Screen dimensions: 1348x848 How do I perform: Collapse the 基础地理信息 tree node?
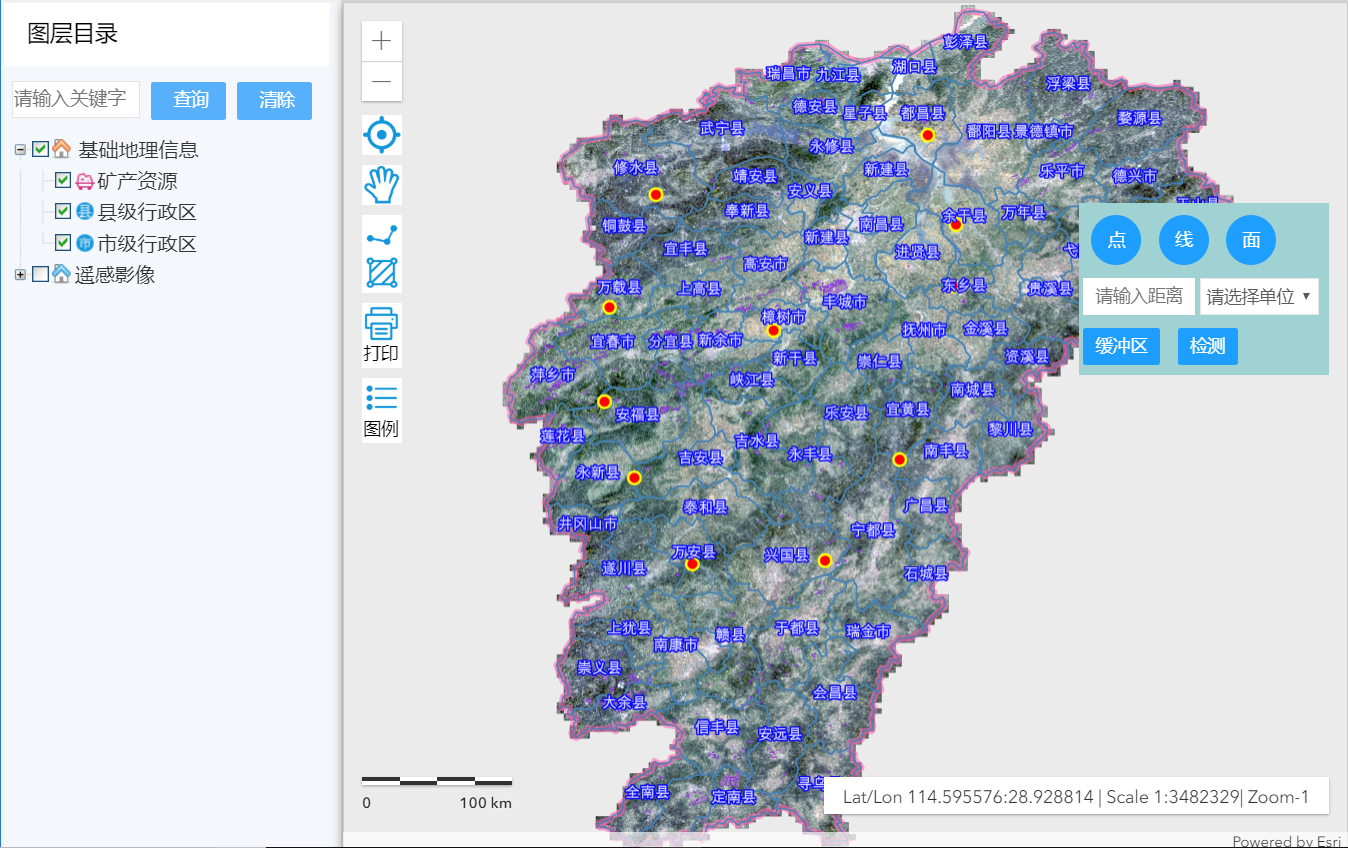[x=19, y=148]
